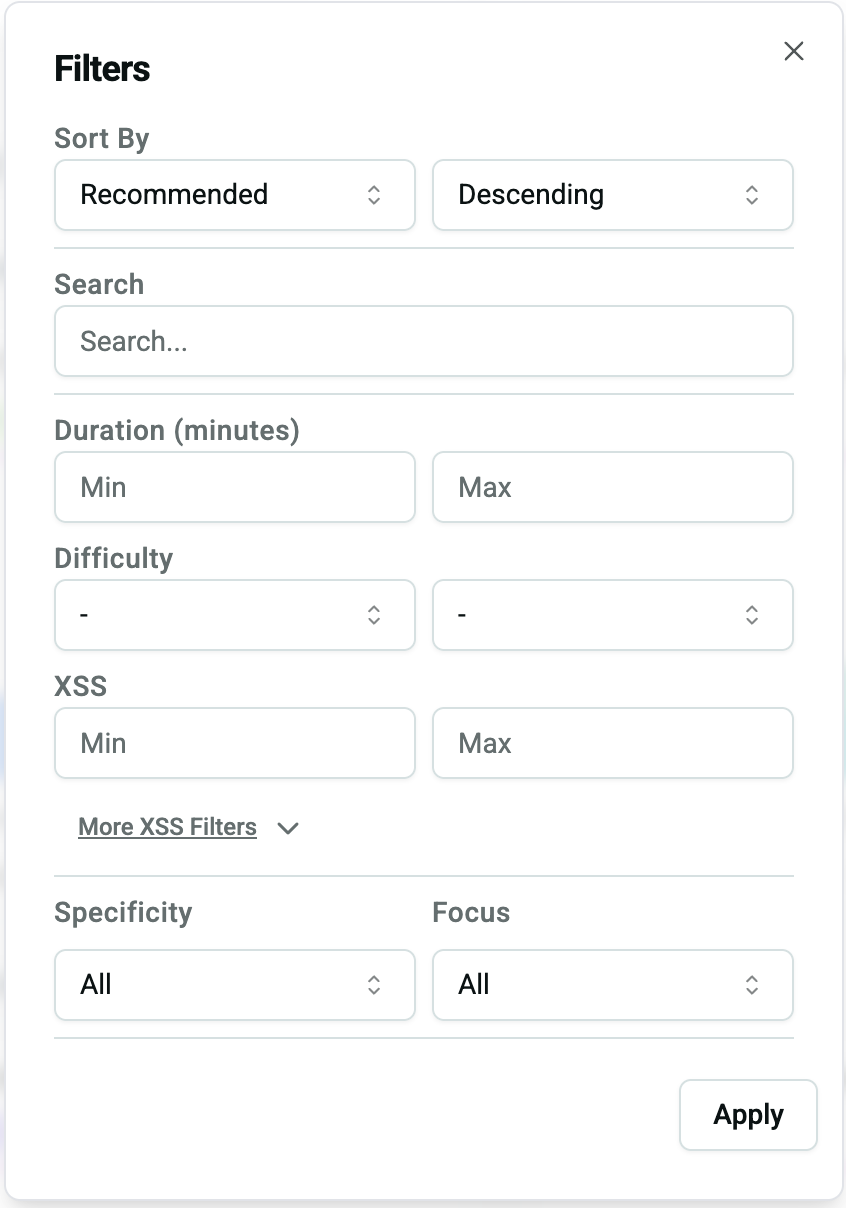Close the Filters dialog with X icon
Screen dimensions: 846x1208
[x=794, y=51]
